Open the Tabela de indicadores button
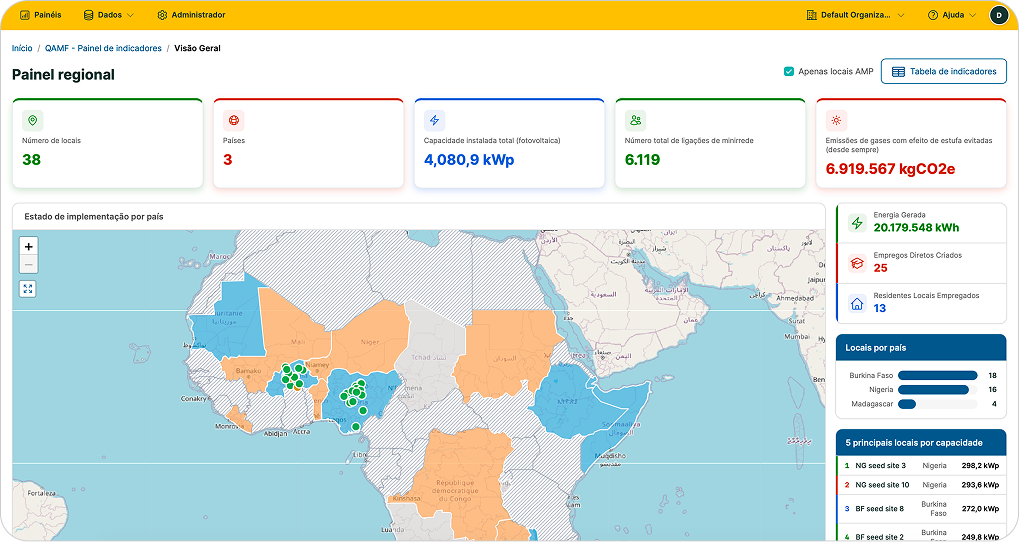Image resolution: width=1019 pixels, height=542 pixels. [x=944, y=71]
